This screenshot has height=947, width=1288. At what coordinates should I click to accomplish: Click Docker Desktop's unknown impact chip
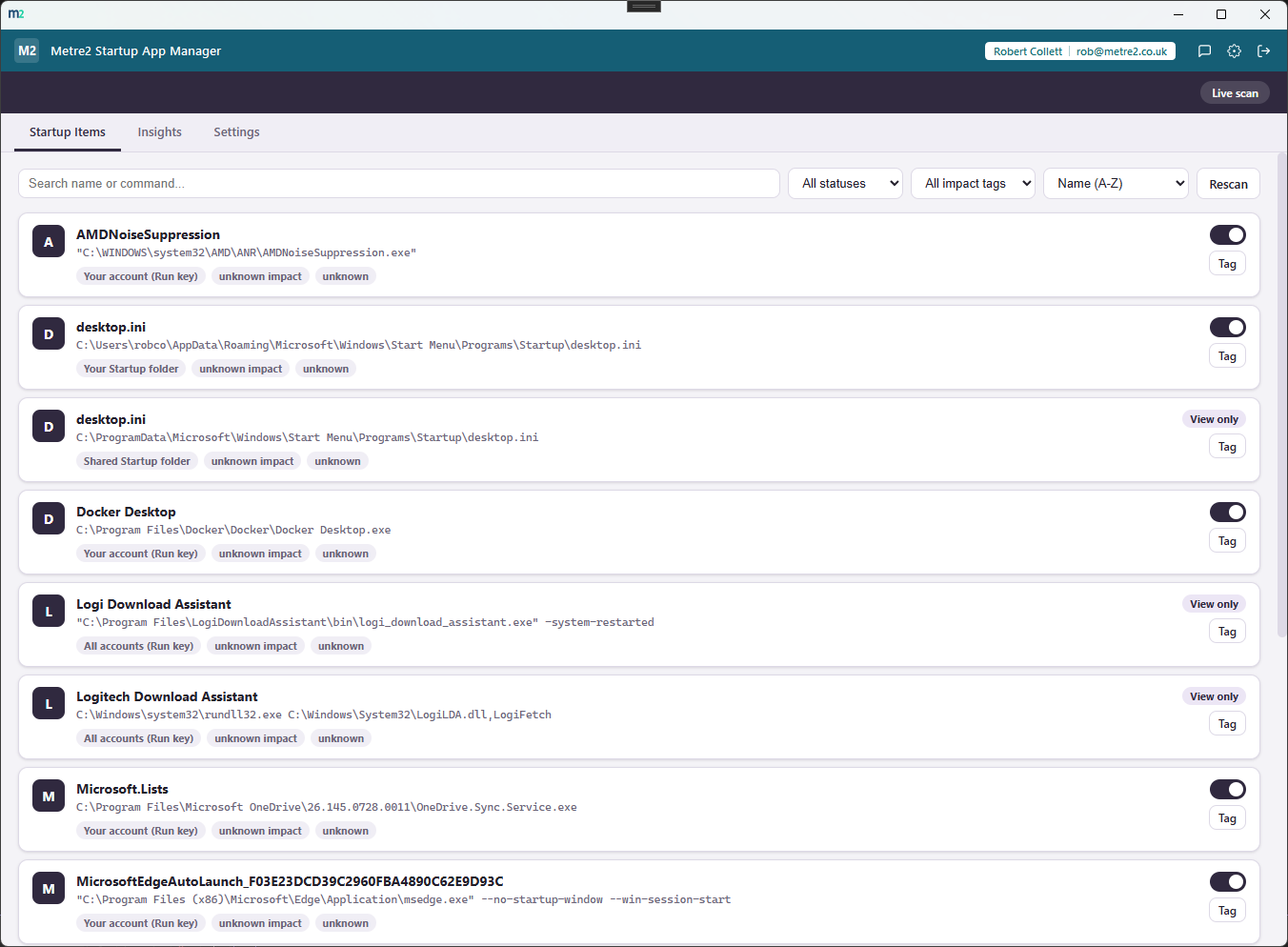point(260,554)
